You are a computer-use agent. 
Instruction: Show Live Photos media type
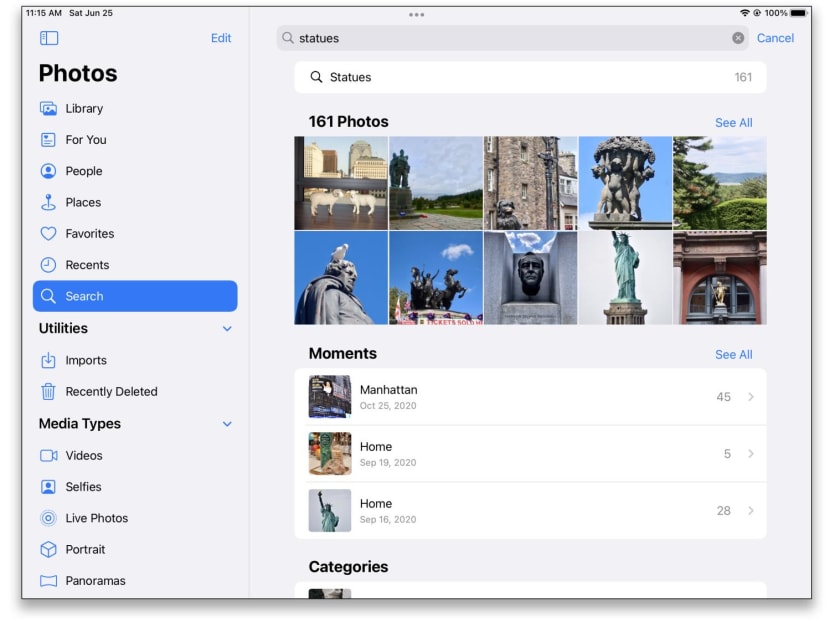click(135, 518)
